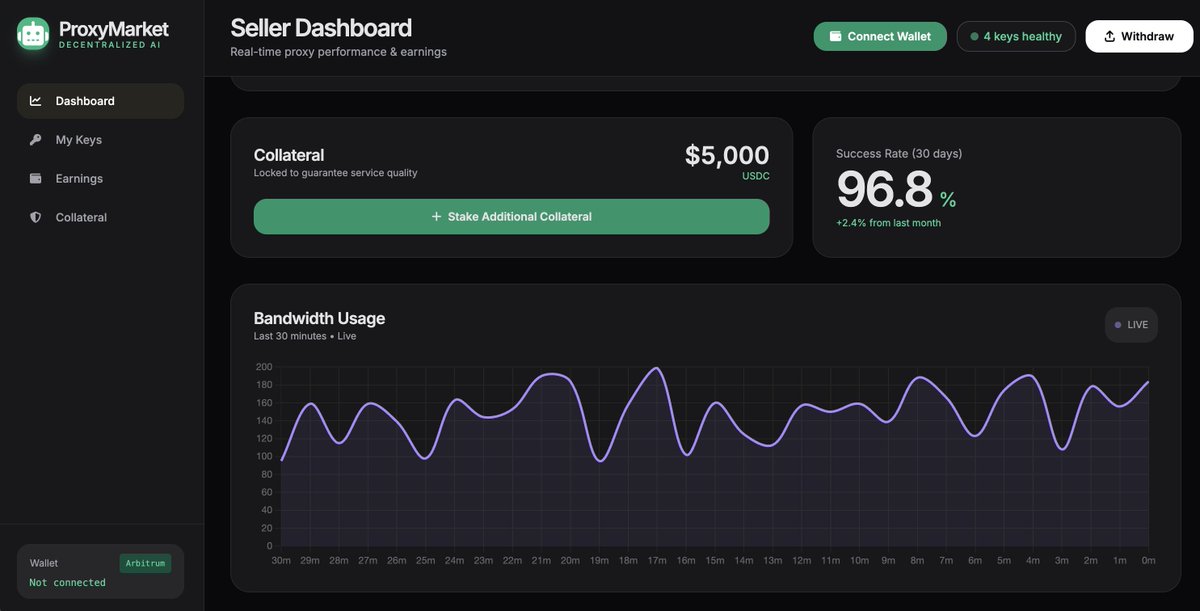Click the +2.4% from last month text
This screenshot has width=1200, height=611.
(x=888, y=223)
